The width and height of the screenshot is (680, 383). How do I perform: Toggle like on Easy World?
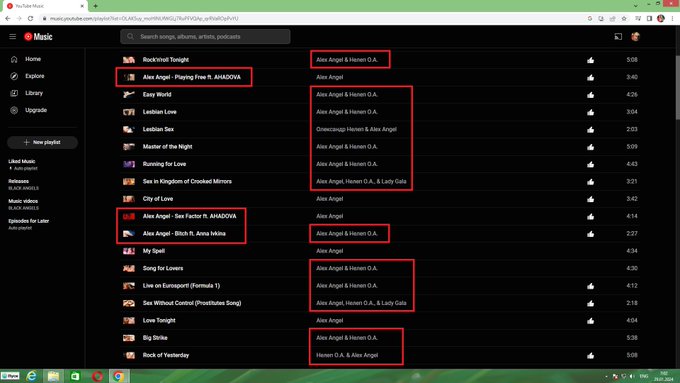click(590, 95)
